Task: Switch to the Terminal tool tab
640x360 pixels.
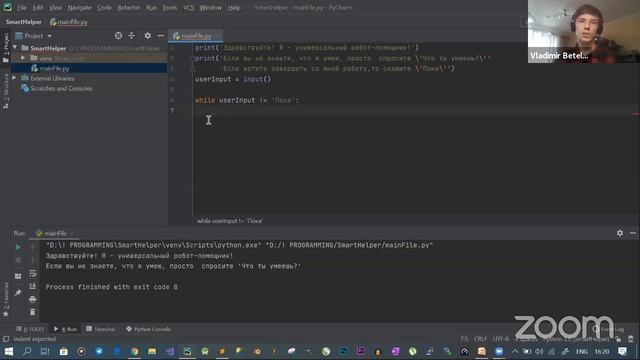Action: (100, 329)
